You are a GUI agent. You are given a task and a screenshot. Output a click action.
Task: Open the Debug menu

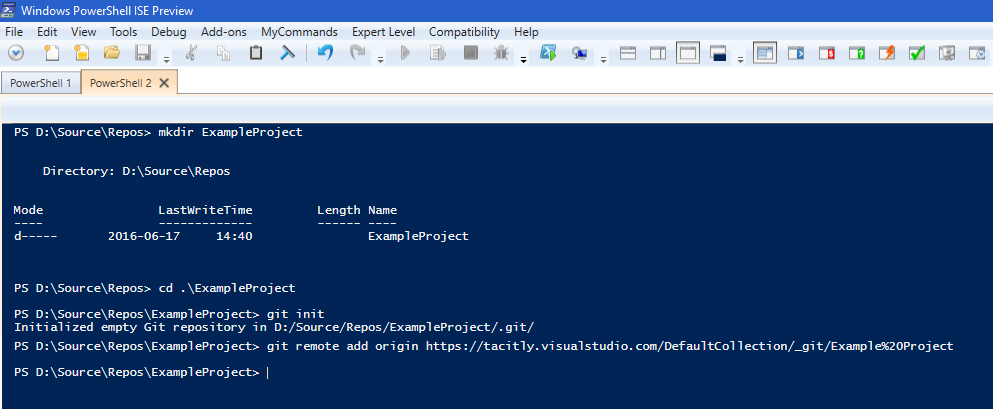(x=168, y=32)
